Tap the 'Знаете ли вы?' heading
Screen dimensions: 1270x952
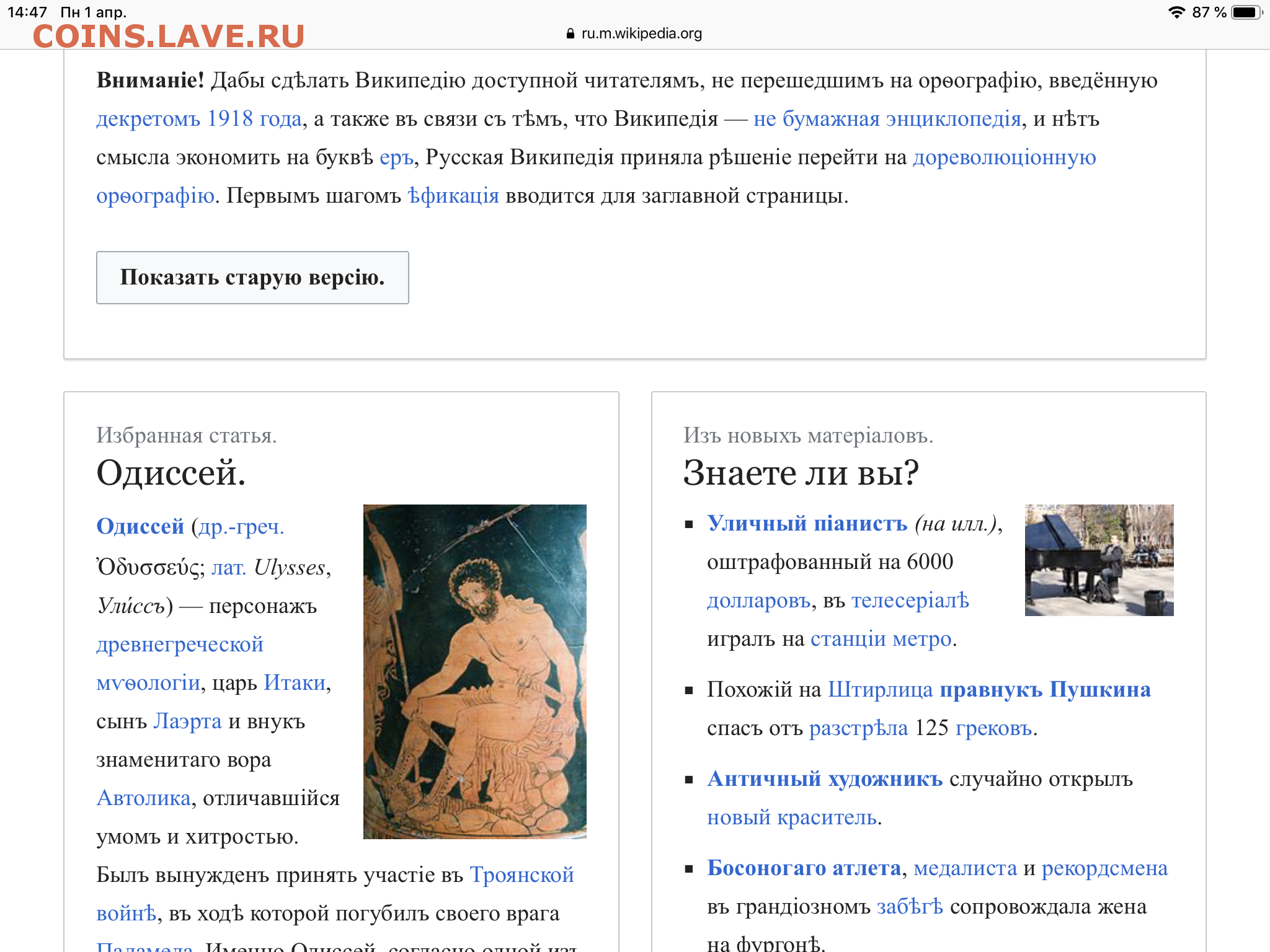coord(801,473)
